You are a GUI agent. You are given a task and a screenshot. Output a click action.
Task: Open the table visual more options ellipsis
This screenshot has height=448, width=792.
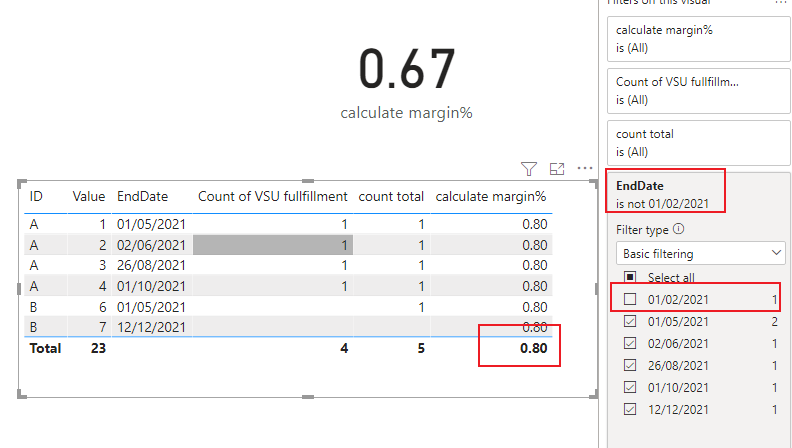585,168
